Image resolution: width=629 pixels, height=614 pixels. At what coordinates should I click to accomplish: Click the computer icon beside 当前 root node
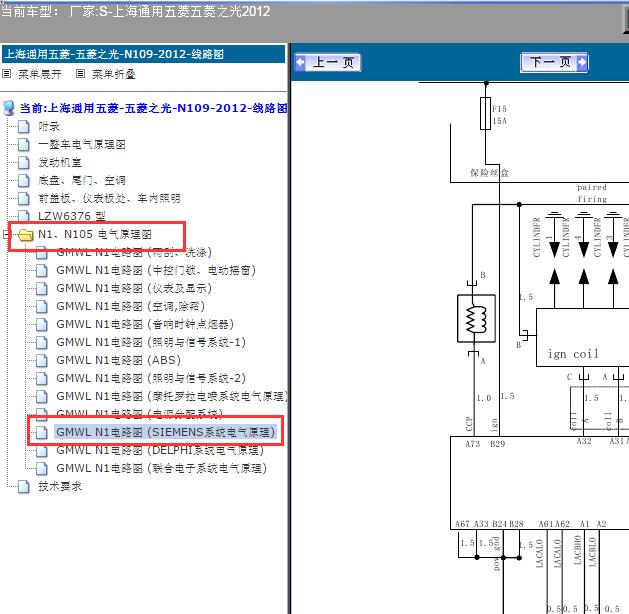(9, 108)
